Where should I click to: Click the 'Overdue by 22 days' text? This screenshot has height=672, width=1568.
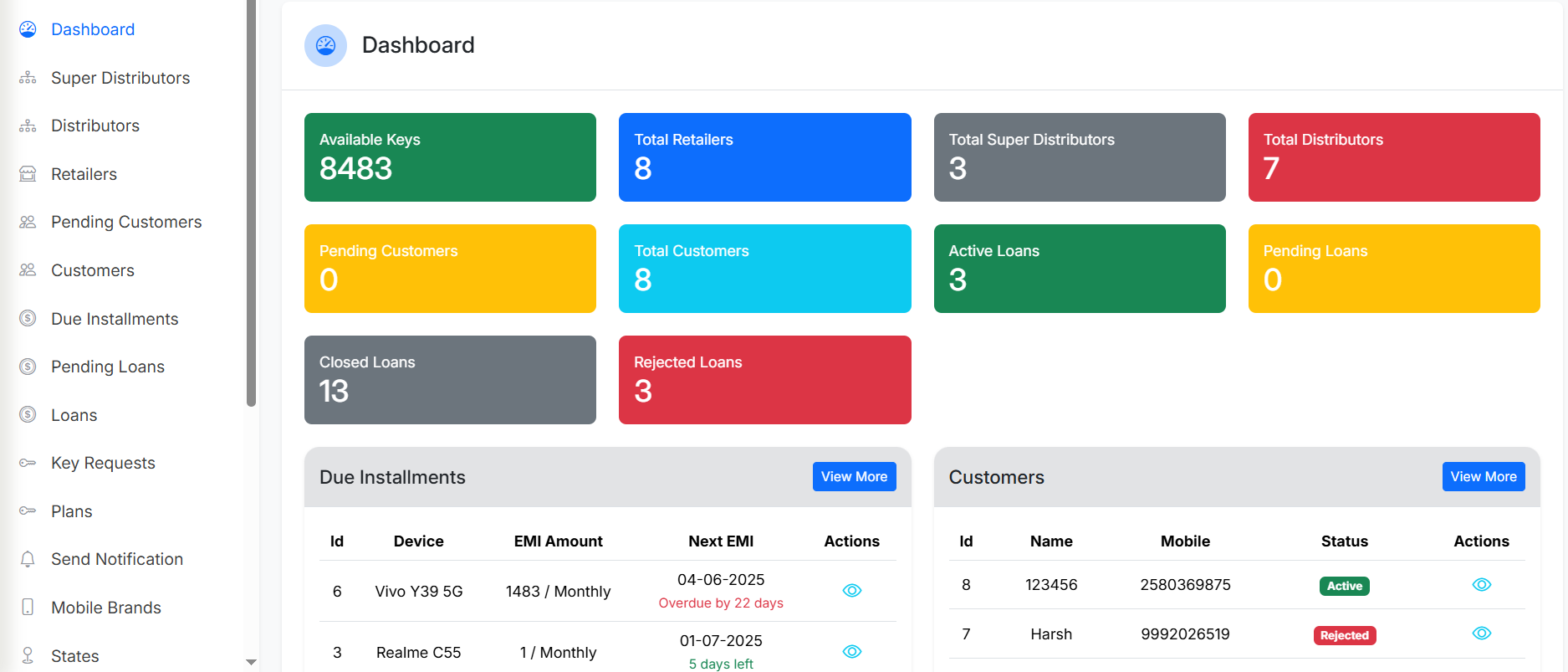[x=721, y=603]
